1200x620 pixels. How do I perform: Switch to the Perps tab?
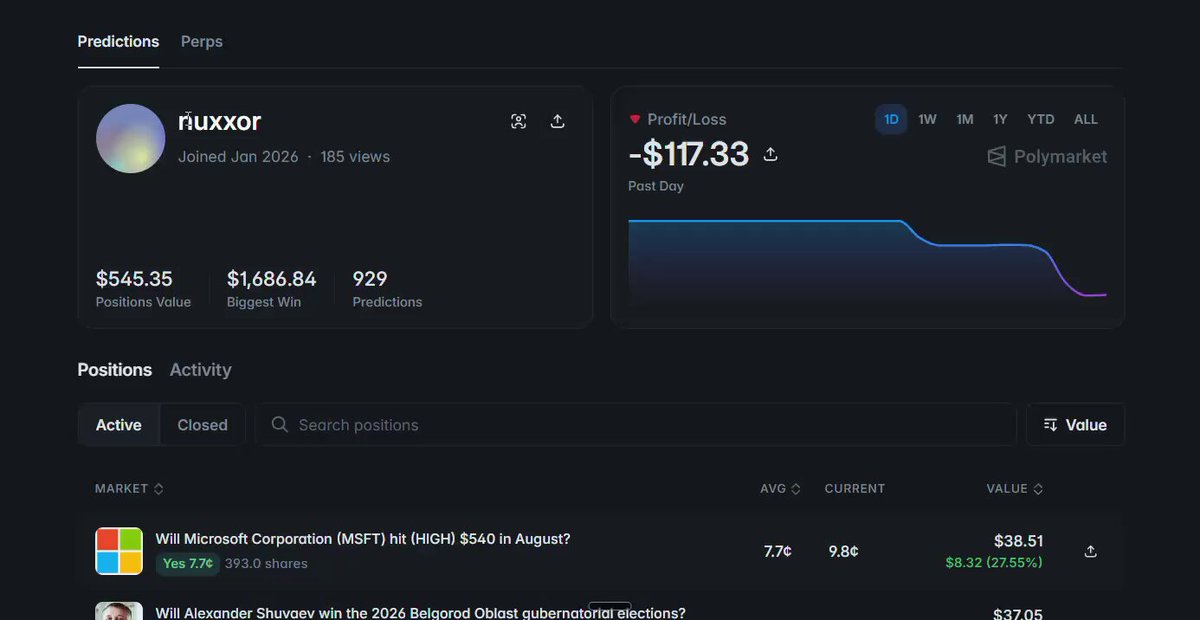pyautogui.click(x=202, y=42)
